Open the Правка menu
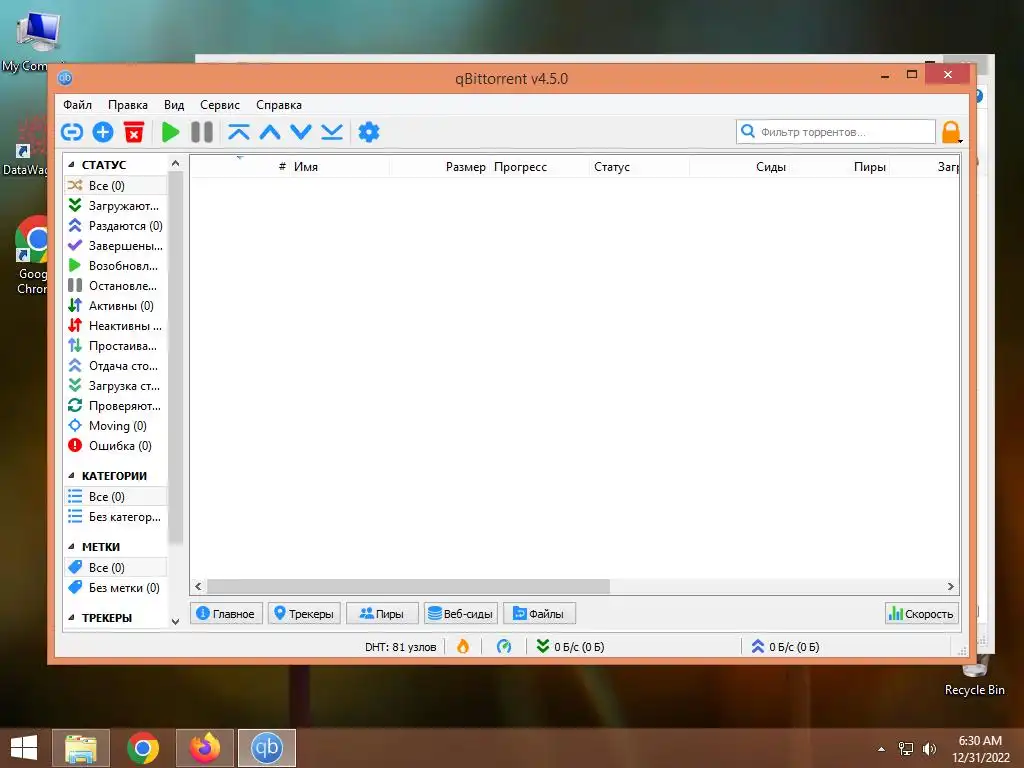 point(127,104)
